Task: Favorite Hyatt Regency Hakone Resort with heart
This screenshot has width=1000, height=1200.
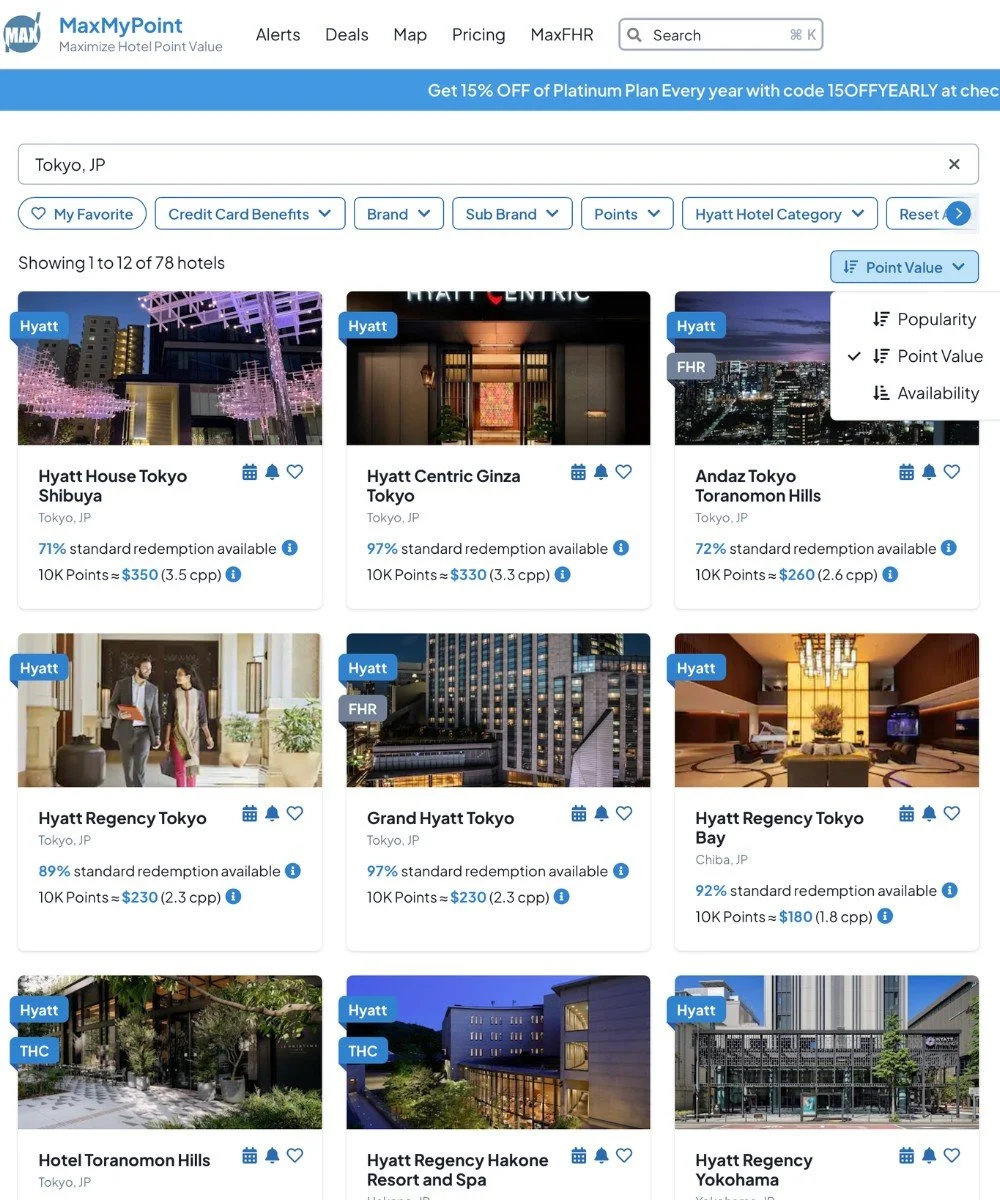Action: [624, 1156]
